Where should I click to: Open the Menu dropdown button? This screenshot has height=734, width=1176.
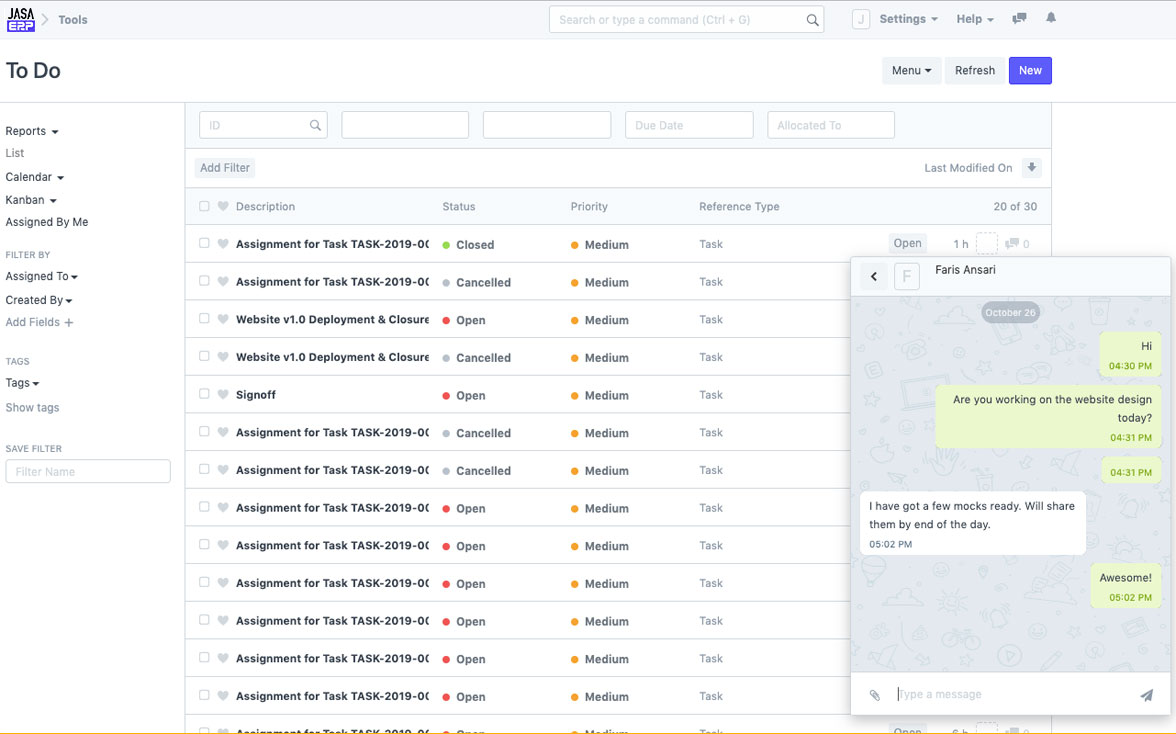click(911, 71)
